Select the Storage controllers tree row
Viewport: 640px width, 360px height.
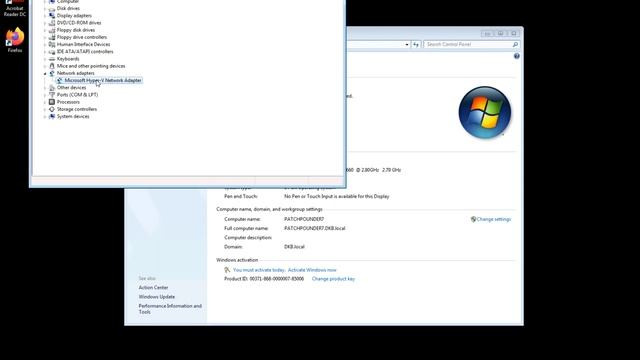77,109
